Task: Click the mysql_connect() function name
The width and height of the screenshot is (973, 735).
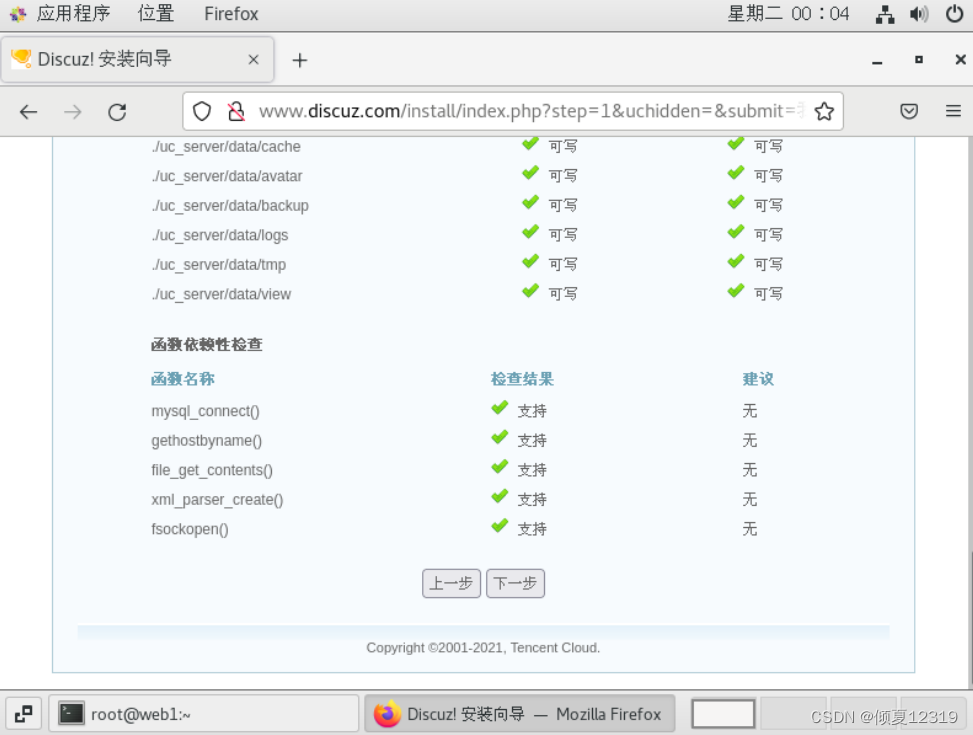Action: pos(205,411)
